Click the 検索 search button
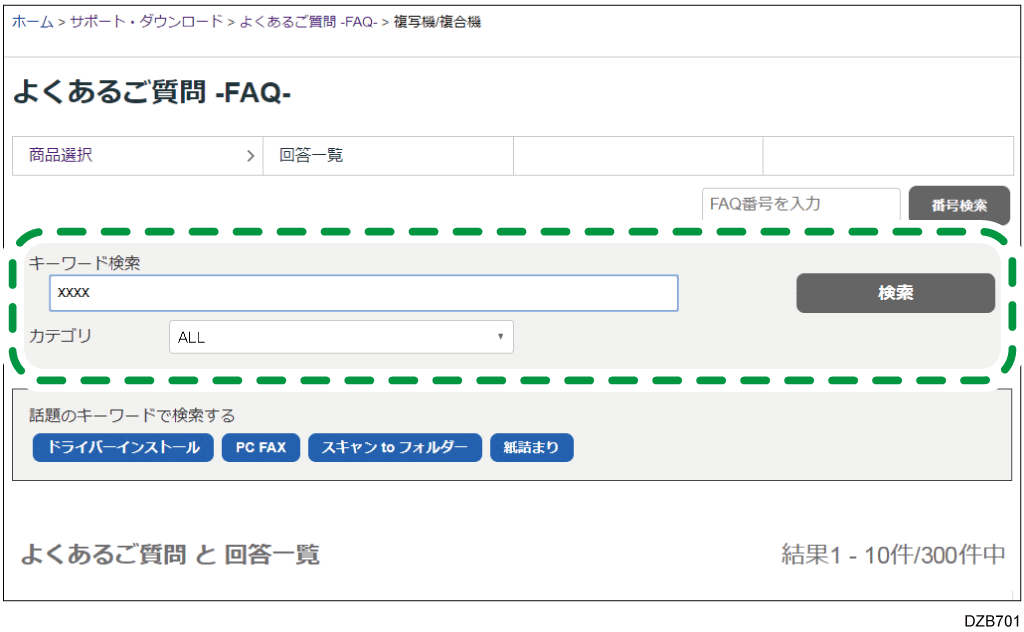Image resolution: width=1024 pixels, height=632 pixels. tap(894, 292)
